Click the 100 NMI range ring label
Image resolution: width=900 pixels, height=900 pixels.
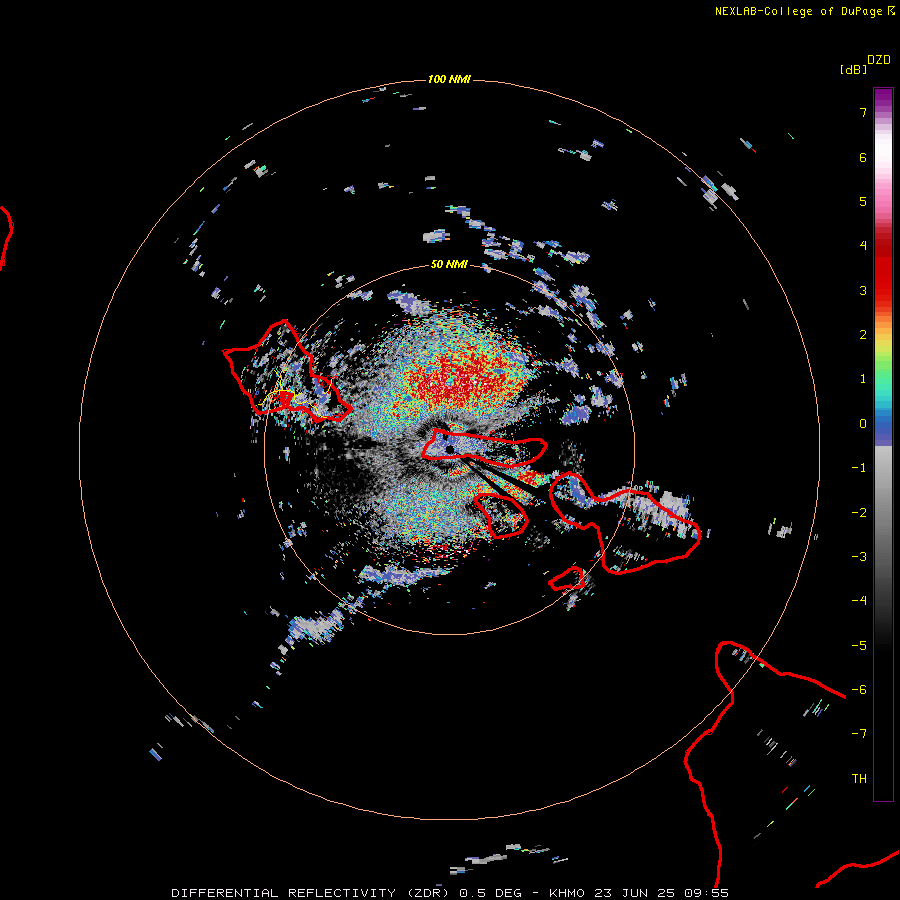449,79
